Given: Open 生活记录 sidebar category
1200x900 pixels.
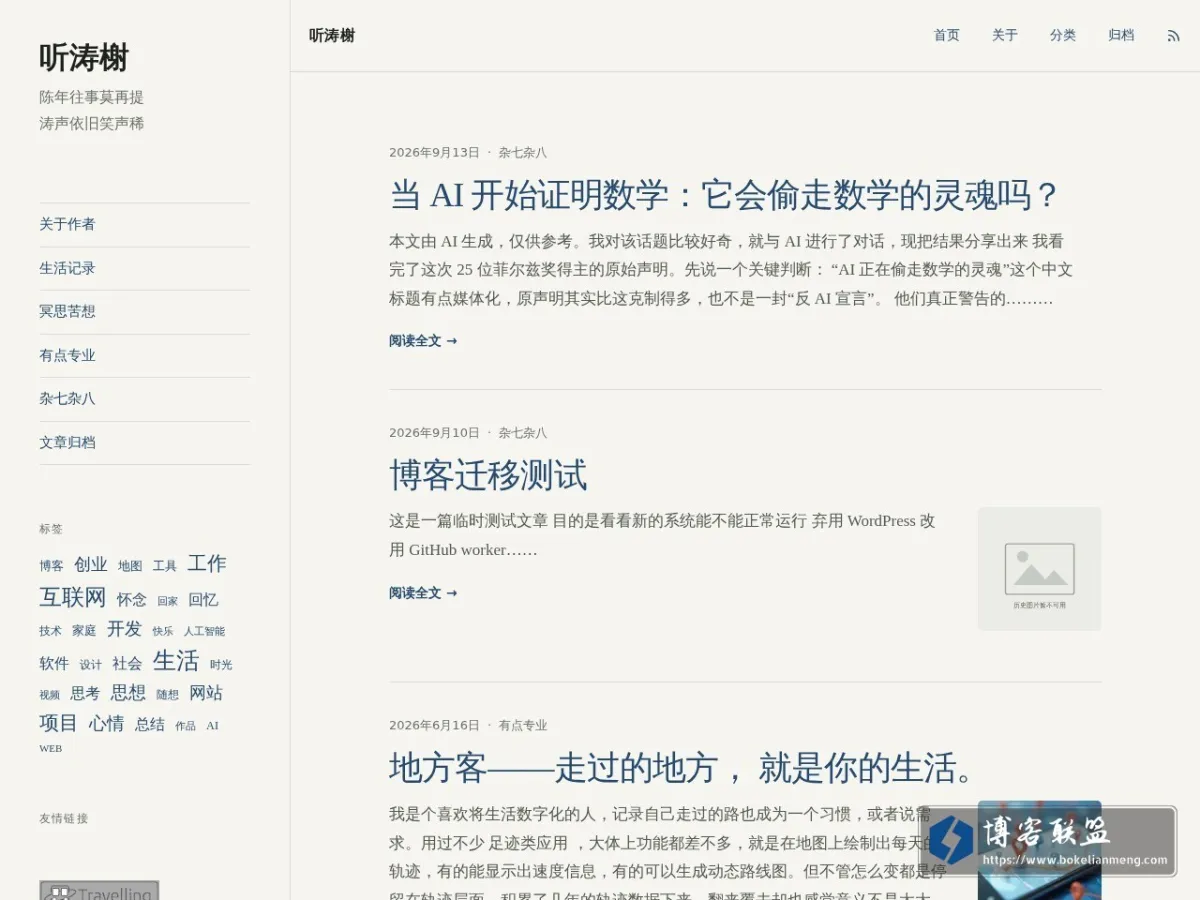Looking at the screenshot, I should [x=145, y=268].
